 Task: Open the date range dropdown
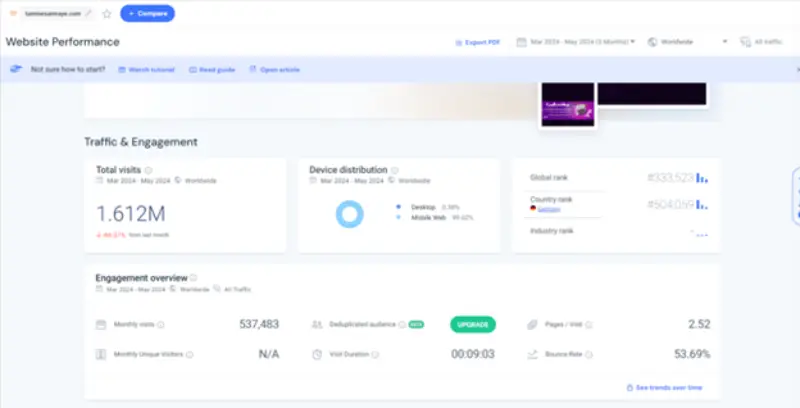tap(576, 42)
